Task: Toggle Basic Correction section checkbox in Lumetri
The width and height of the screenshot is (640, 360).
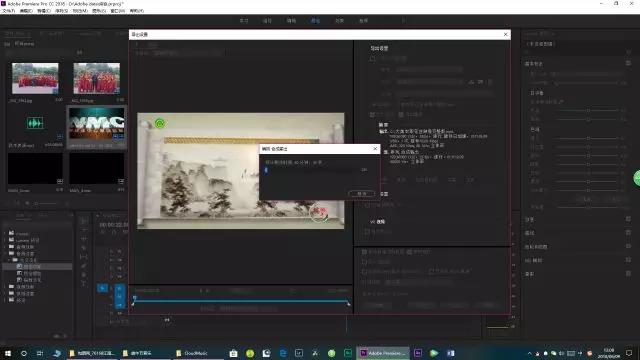Action: (628, 63)
